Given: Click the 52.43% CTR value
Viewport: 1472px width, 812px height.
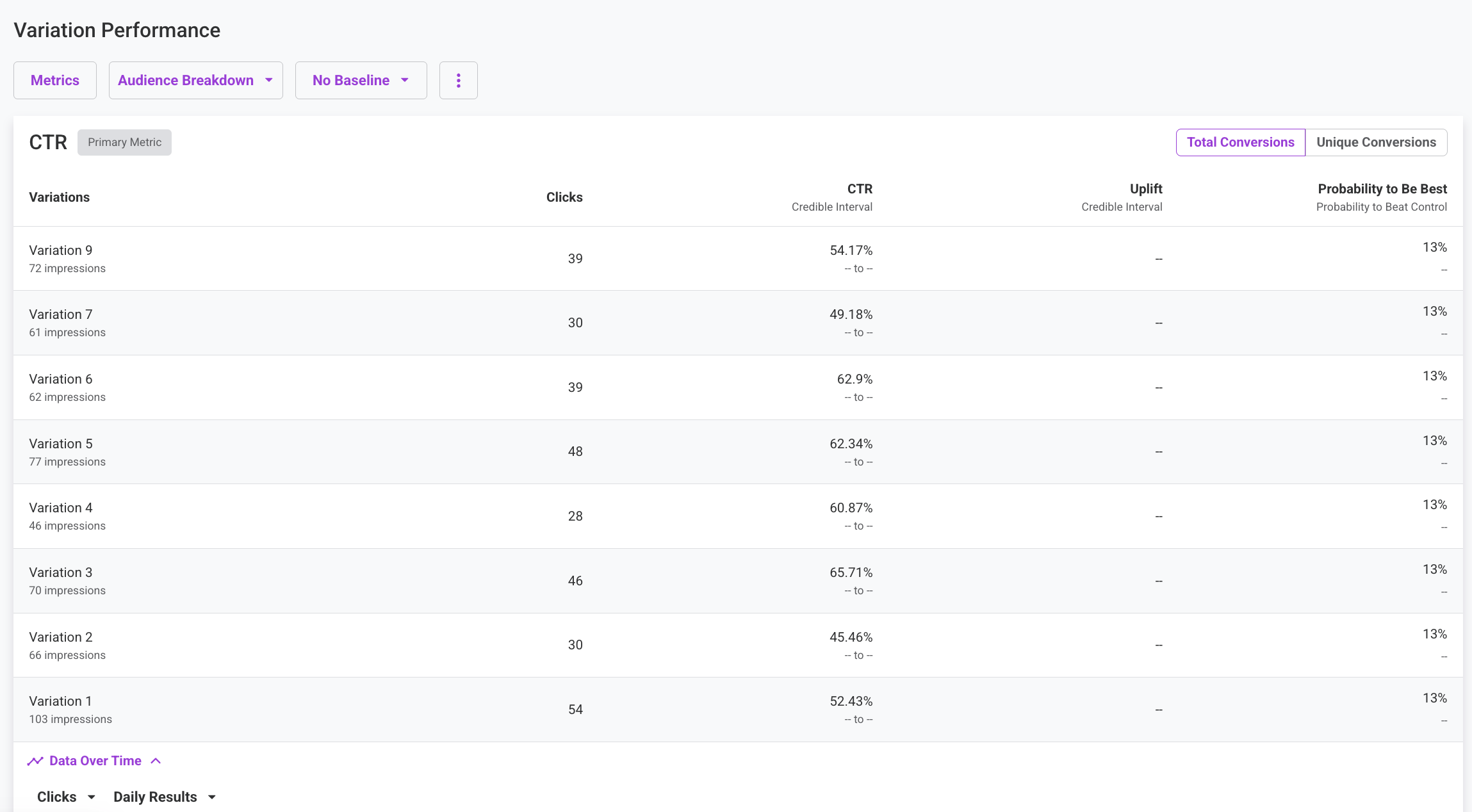Looking at the screenshot, I should tap(851, 701).
